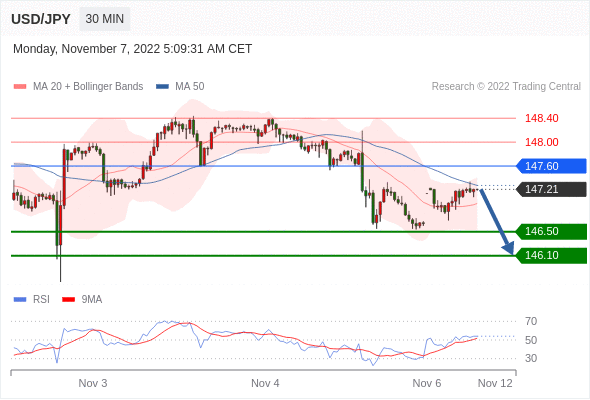Click the 'Nov 3' date axis label
Image resolution: width=590 pixels, height=400 pixels.
(x=93, y=383)
